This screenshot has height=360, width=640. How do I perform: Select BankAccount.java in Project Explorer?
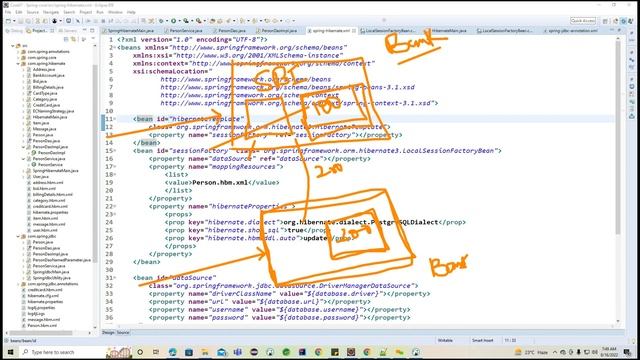click(x=49, y=76)
